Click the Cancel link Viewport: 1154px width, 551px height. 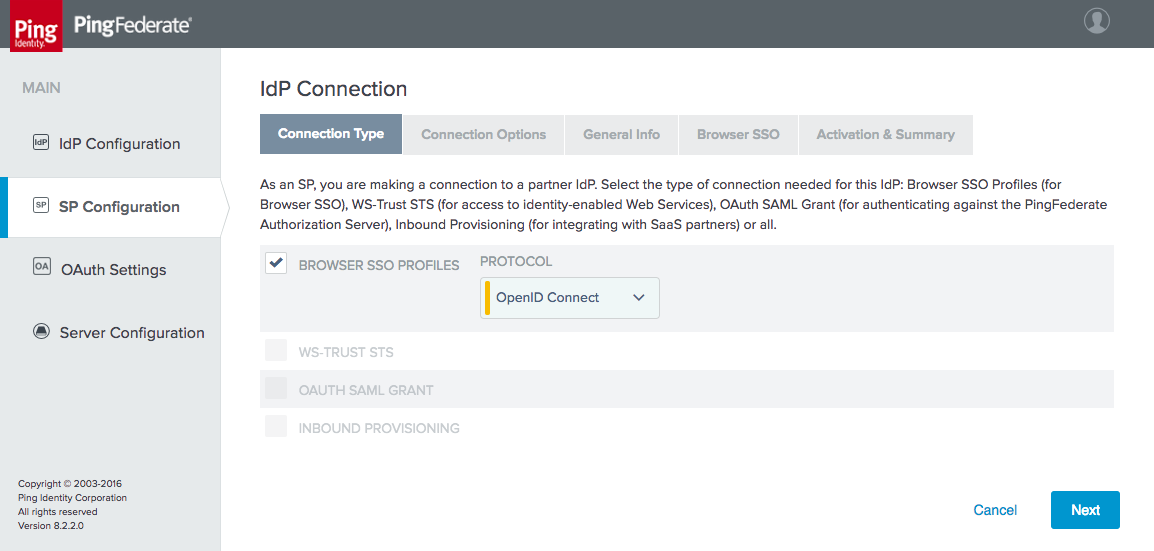[x=995, y=510]
